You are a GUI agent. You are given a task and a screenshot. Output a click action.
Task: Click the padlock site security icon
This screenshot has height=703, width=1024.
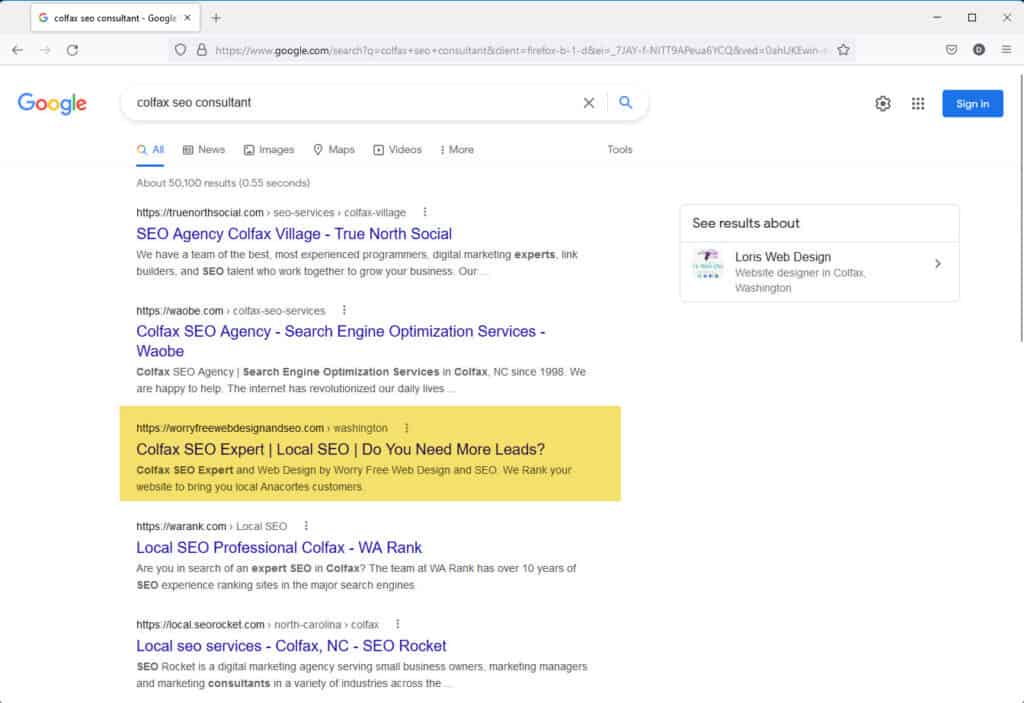[x=202, y=50]
